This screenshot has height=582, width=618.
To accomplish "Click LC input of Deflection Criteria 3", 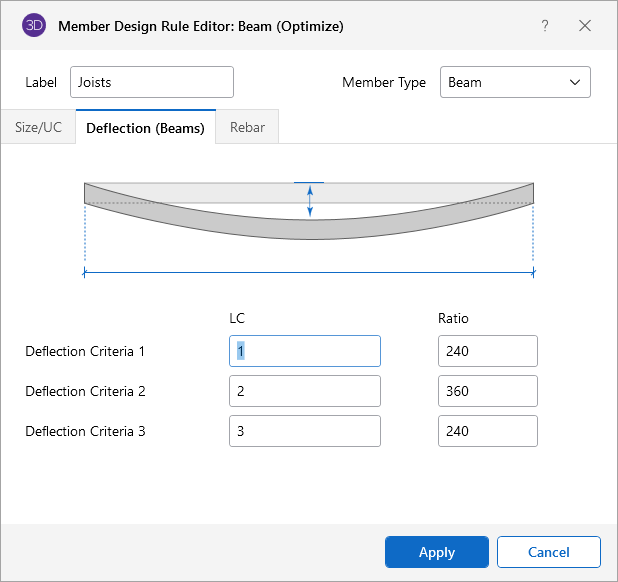I will click(304, 431).
